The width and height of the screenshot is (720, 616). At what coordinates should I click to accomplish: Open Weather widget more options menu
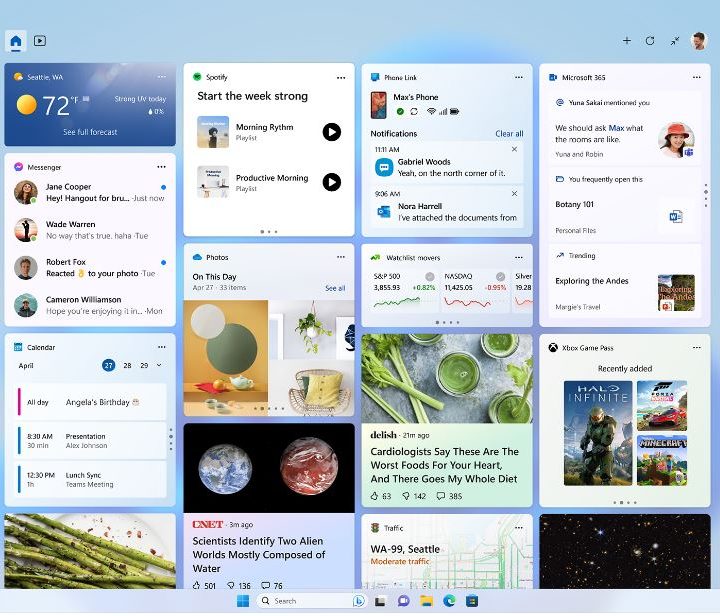(162, 77)
